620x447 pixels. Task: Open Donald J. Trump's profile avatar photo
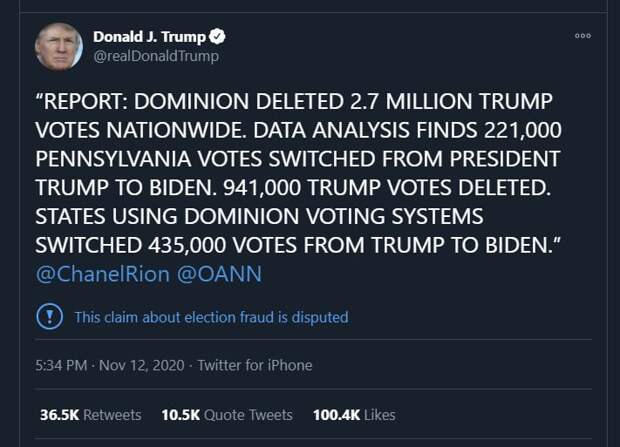(x=59, y=47)
